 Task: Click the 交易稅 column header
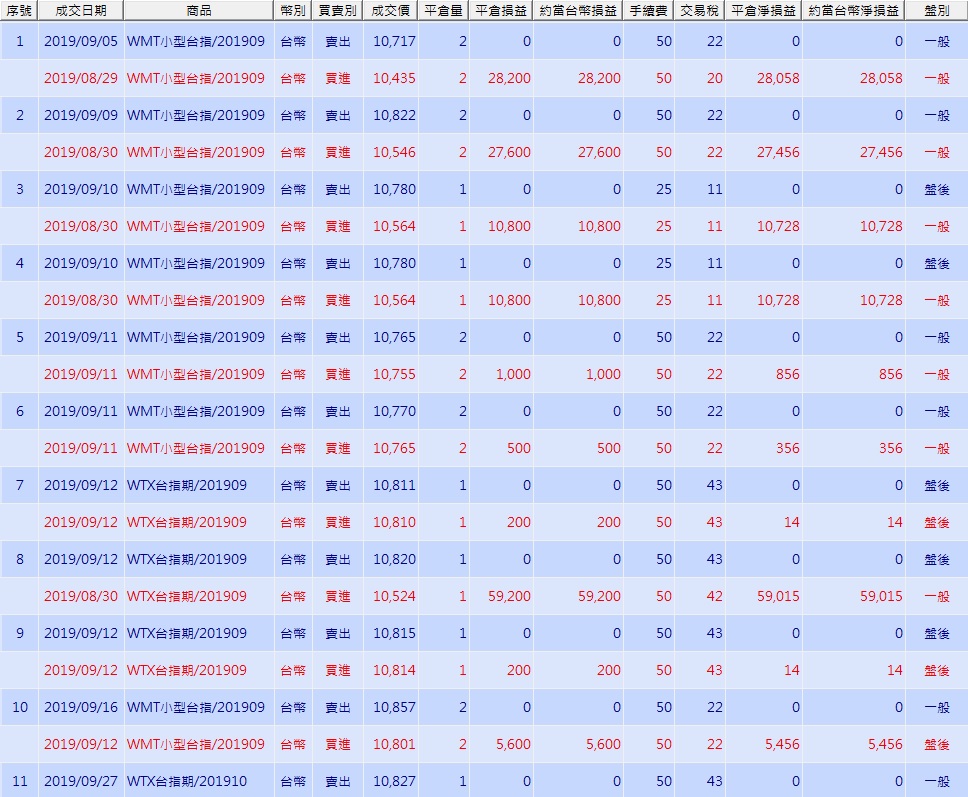(699, 10)
